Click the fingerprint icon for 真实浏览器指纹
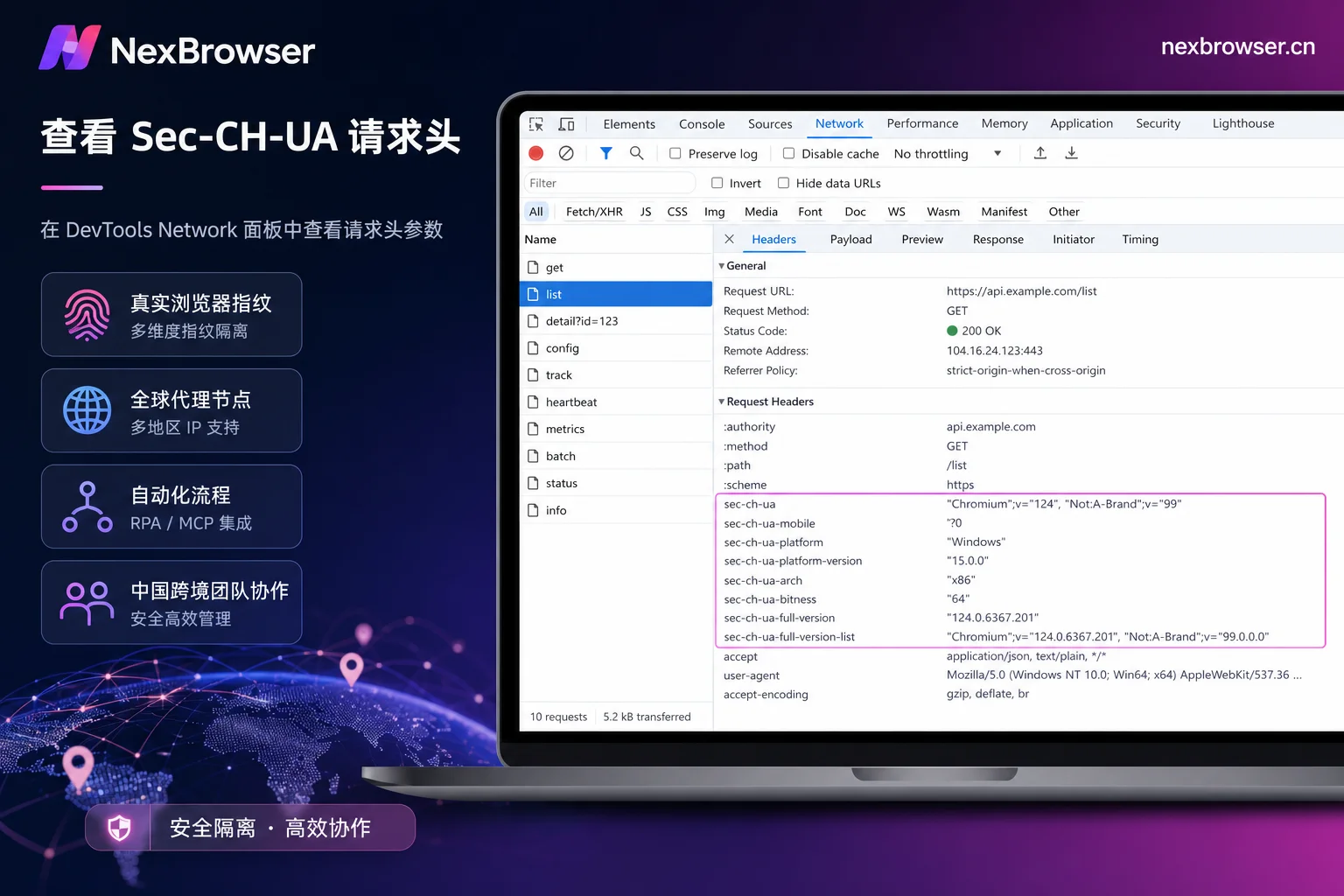Viewport: 1344px width, 896px height. (87, 315)
